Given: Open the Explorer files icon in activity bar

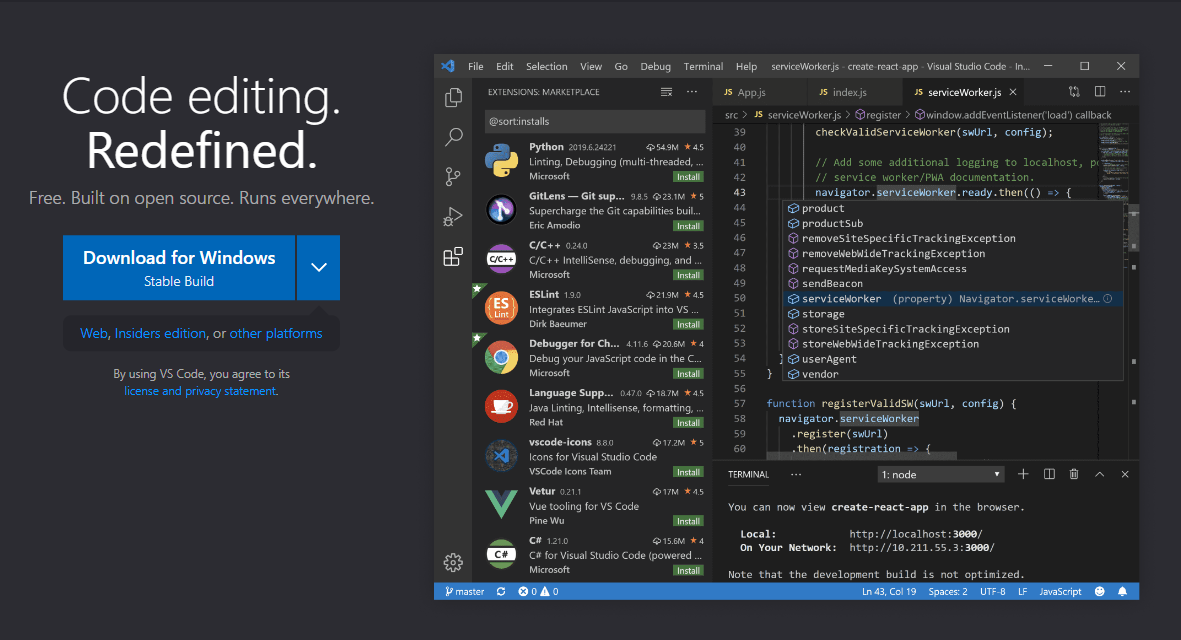Looking at the screenshot, I should coord(453,97).
